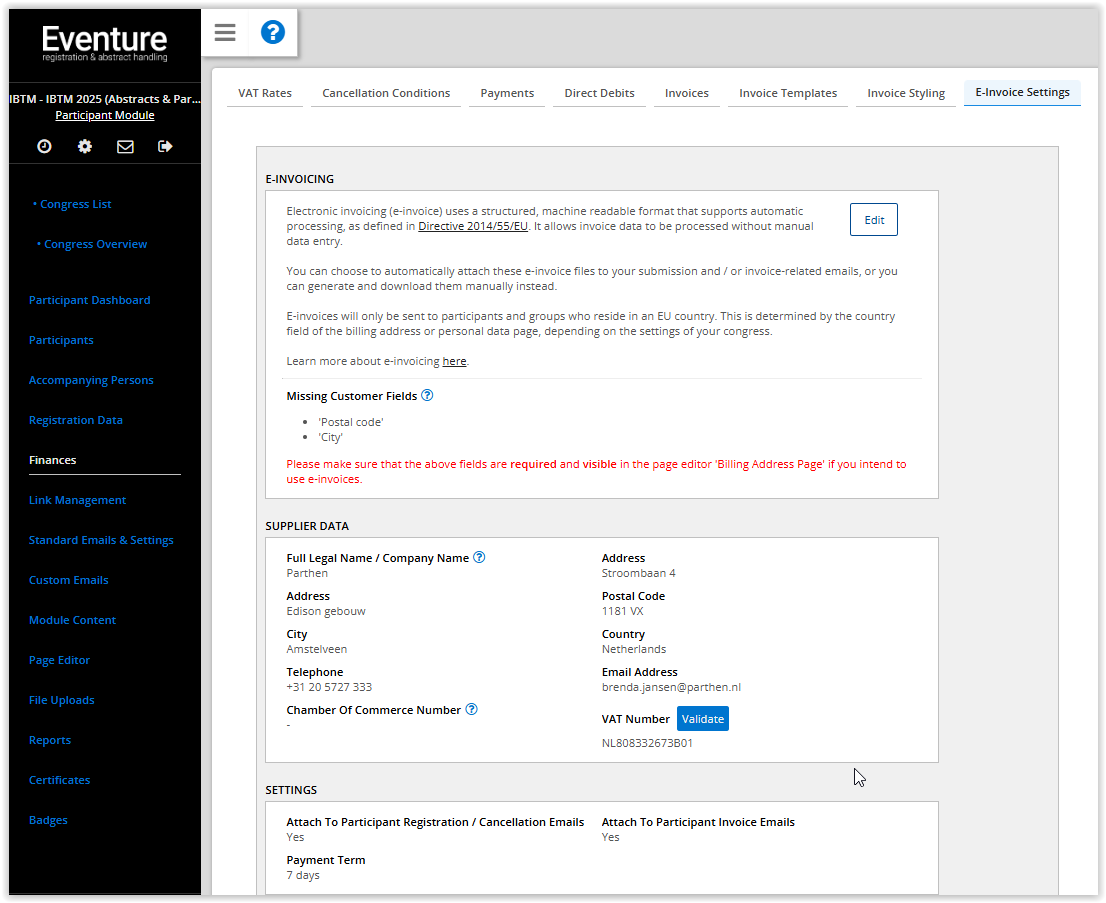Open Page Editor from the sidebar
Viewport: 1106px width, 903px height.
coord(59,660)
